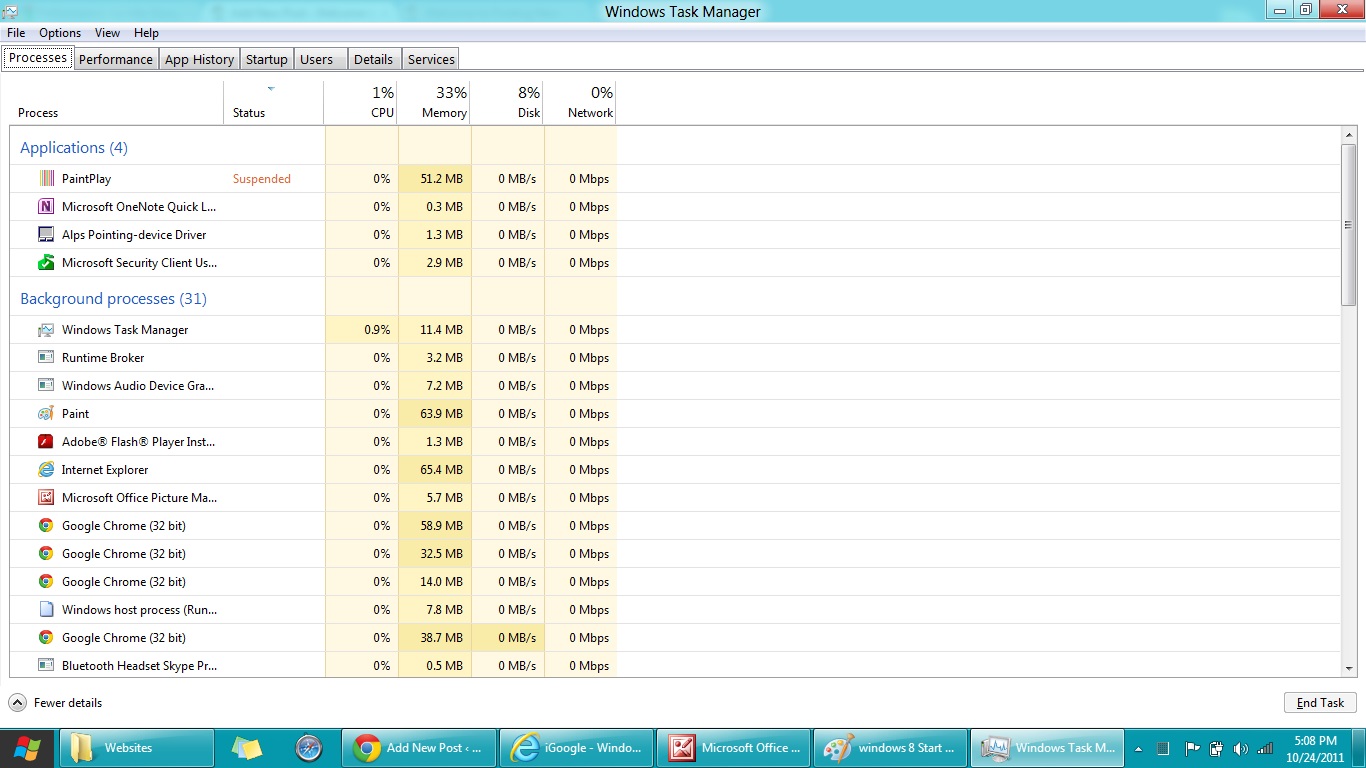Click the Applications (4) group heading
The width and height of the screenshot is (1366, 768).
tap(74, 148)
